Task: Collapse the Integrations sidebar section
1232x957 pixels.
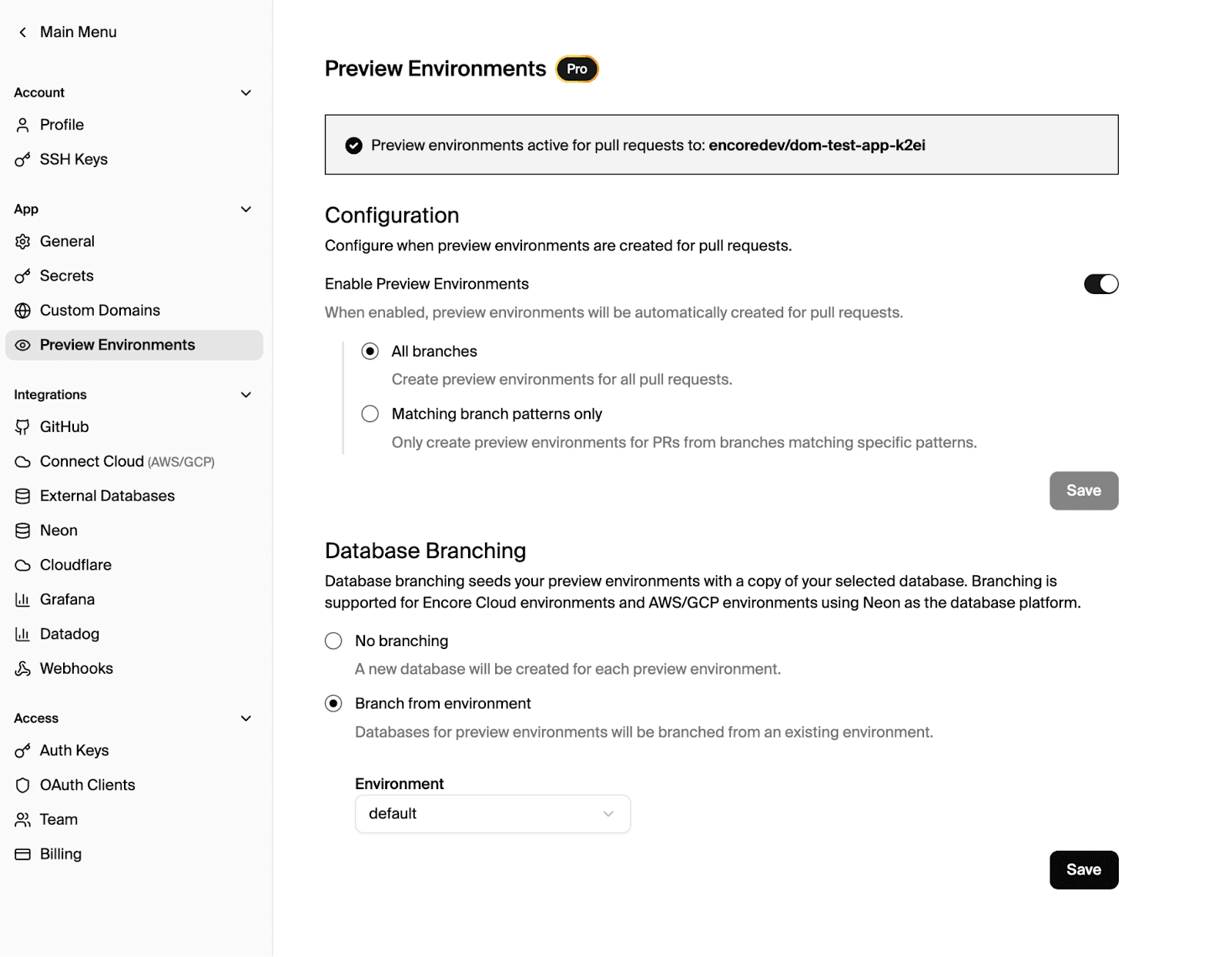Action: (x=246, y=395)
